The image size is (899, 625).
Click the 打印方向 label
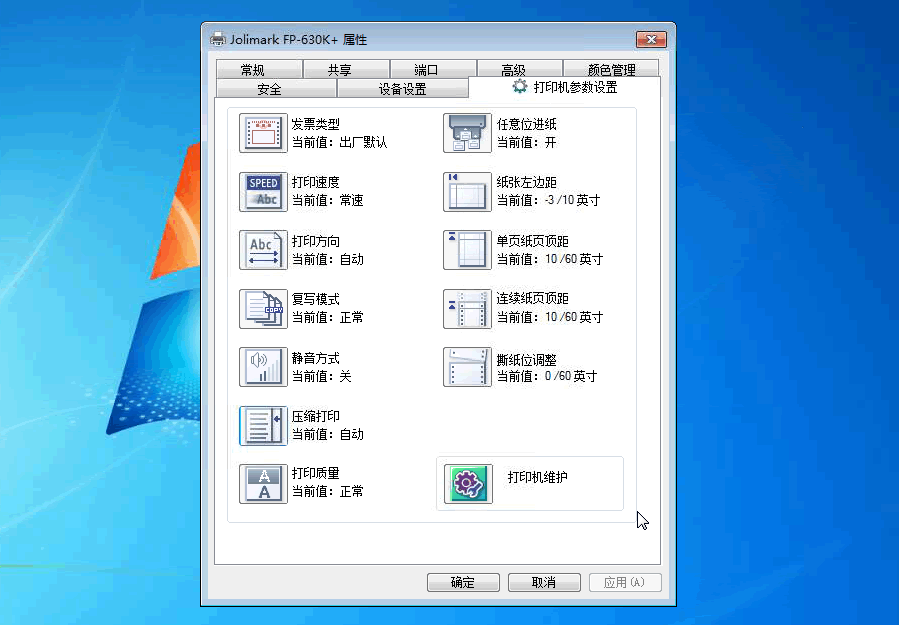pos(315,241)
